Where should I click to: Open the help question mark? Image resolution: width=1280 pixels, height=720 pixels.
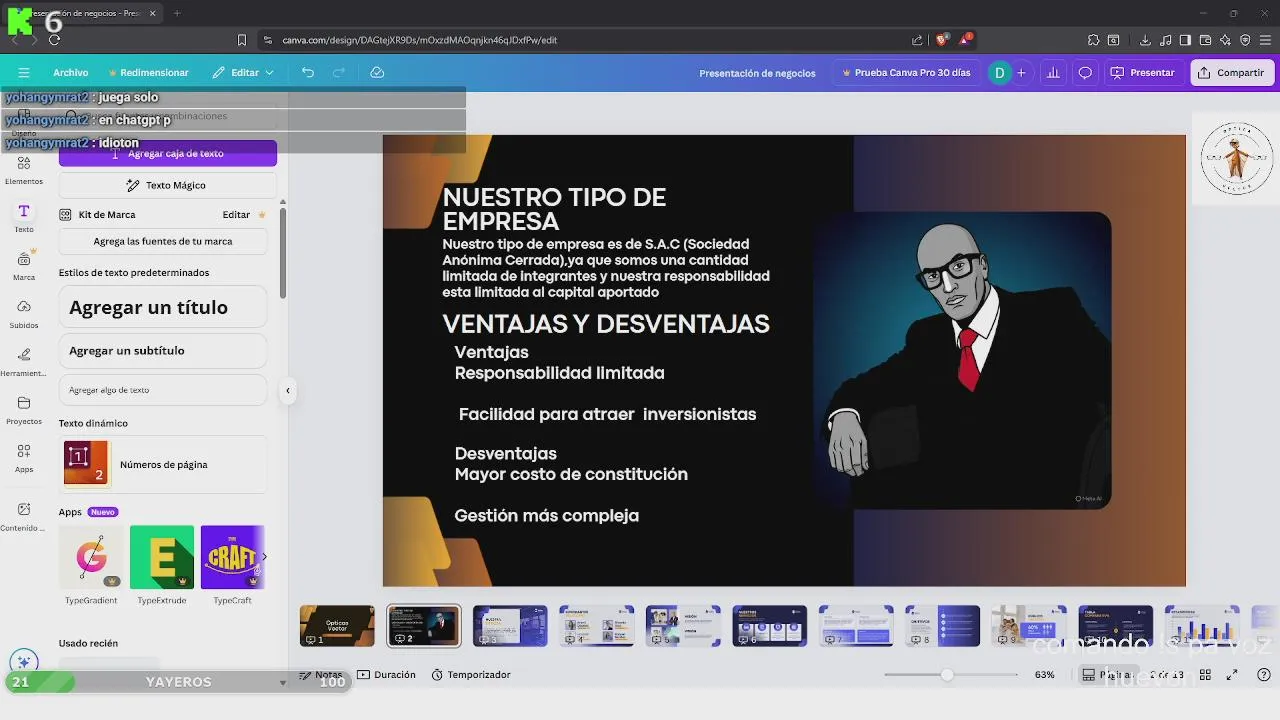pyautogui.click(x=1264, y=675)
